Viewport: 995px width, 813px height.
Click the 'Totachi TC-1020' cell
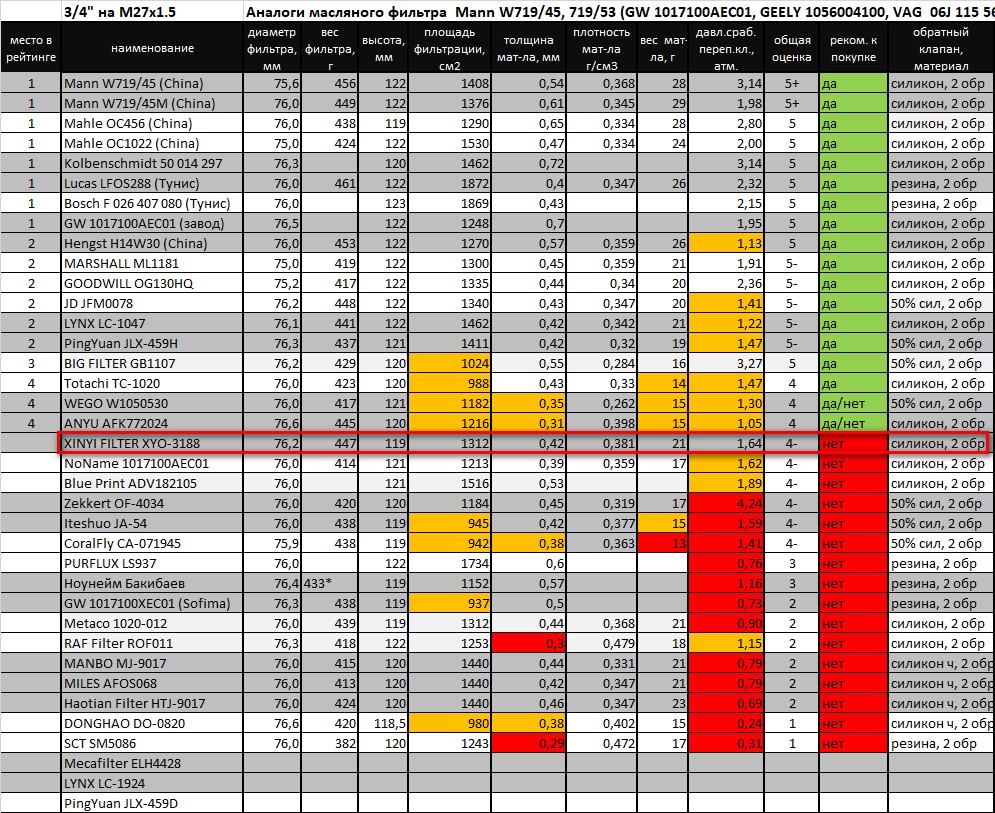152,383
